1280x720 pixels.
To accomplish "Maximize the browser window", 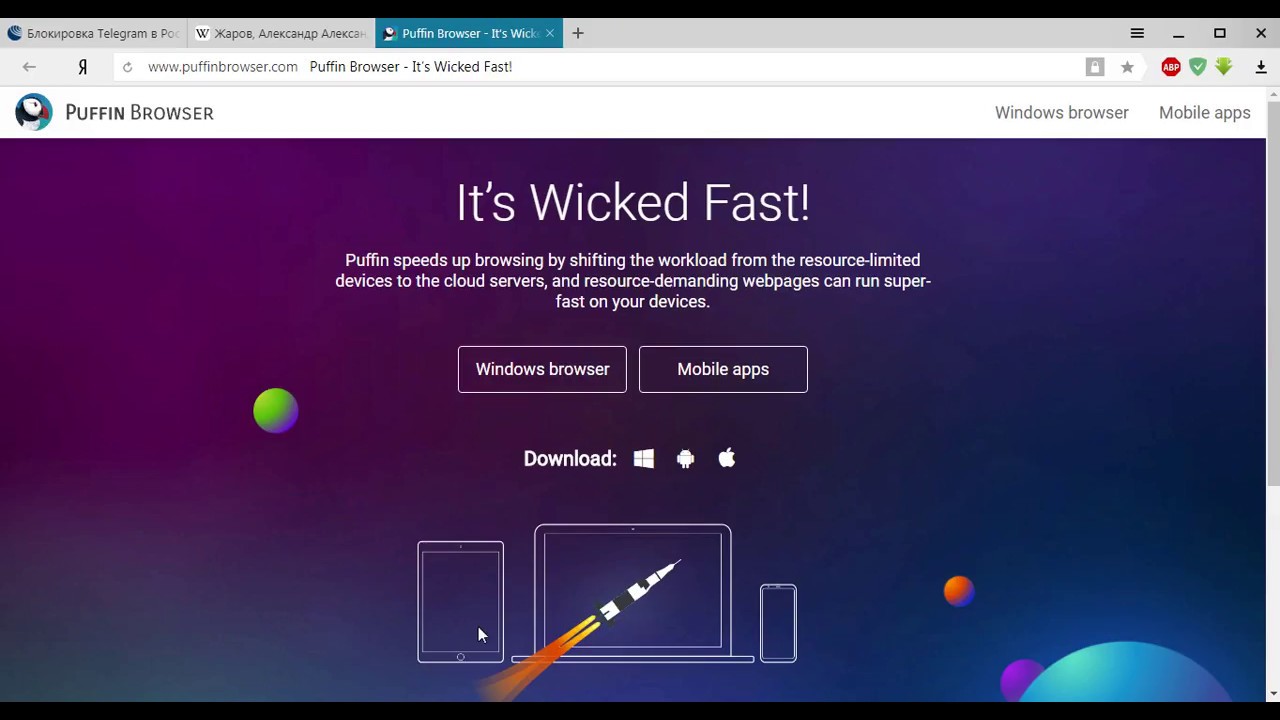I will [1220, 33].
